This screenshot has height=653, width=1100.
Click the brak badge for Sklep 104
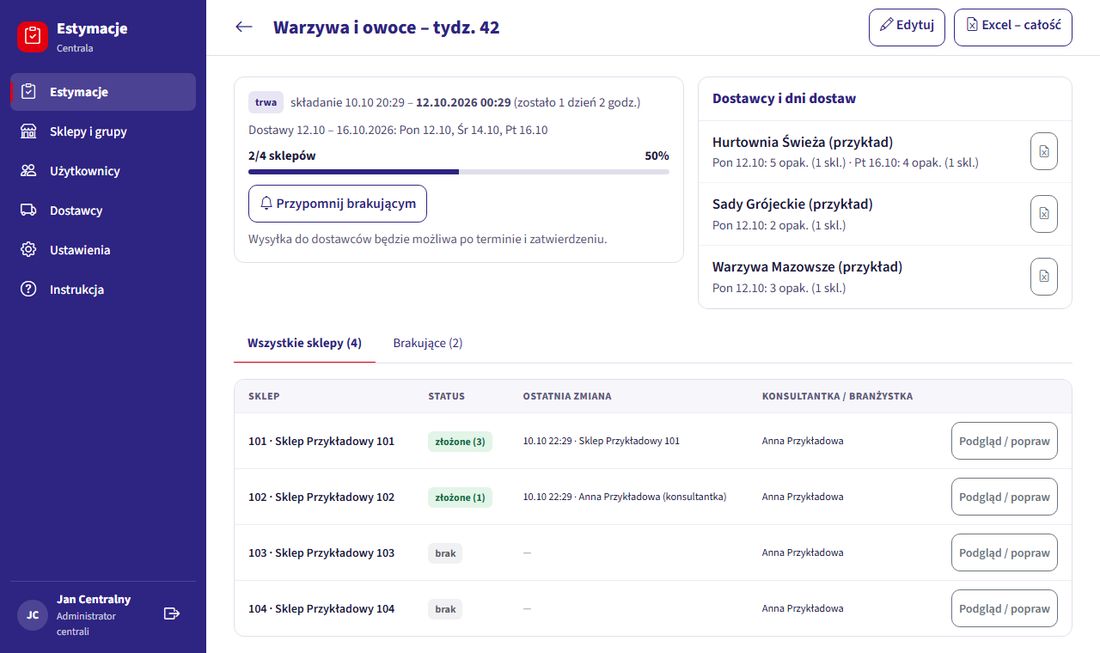click(x=445, y=610)
